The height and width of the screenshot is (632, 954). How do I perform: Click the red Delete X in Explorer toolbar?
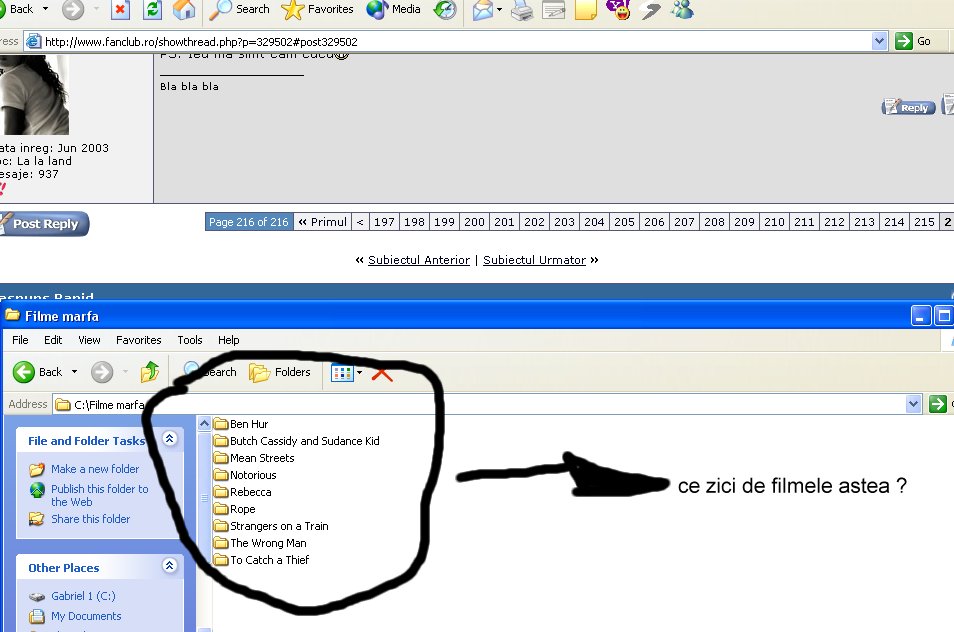pos(382,372)
